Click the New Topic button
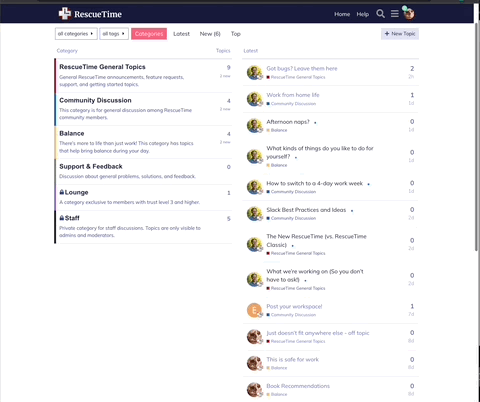Screen dimensions: 480x402 coord(400,34)
